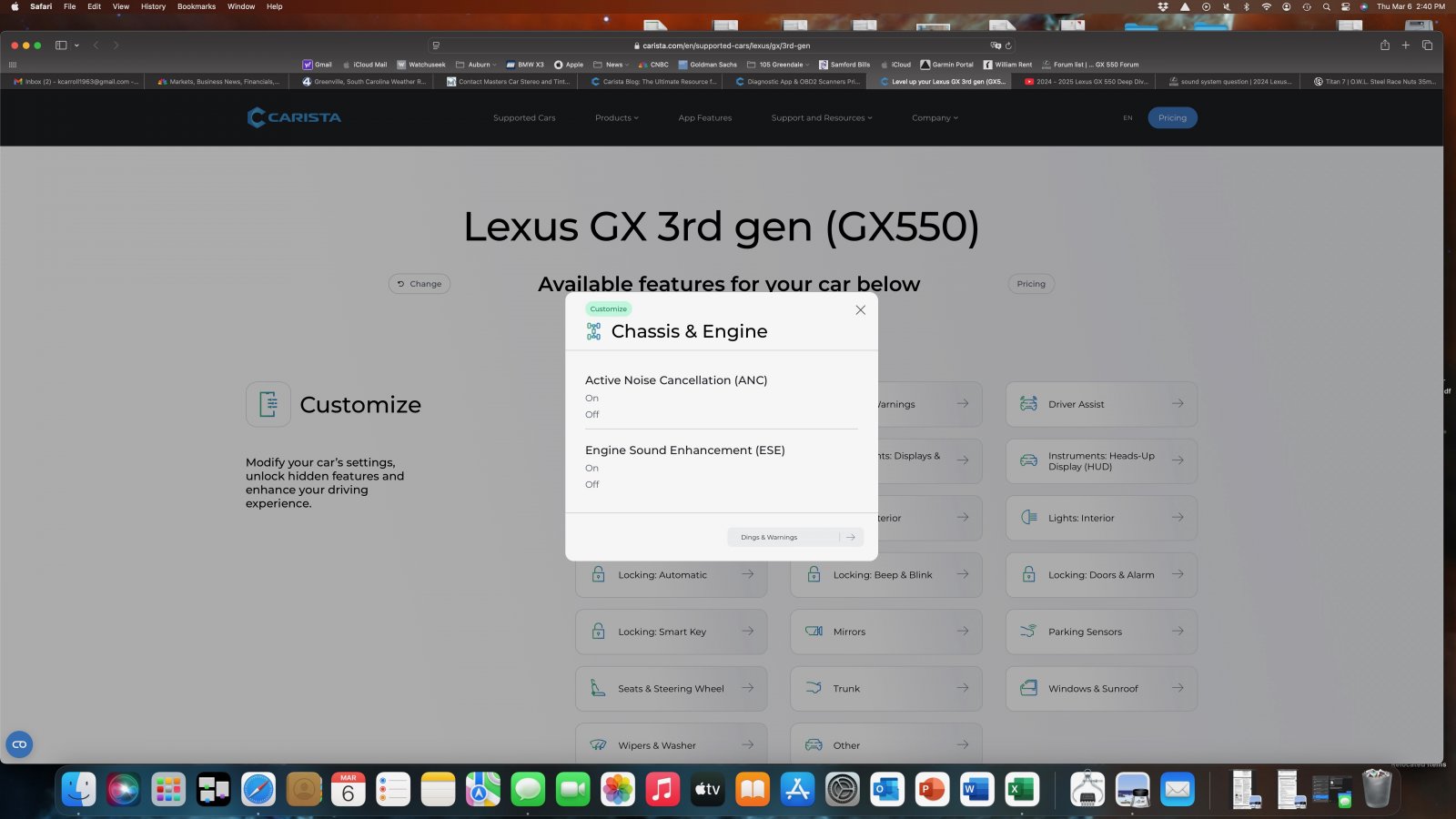Open Parking Sensors category
Image resolution: width=1456 pixels, height=819 pixels.
(1101, 632)
